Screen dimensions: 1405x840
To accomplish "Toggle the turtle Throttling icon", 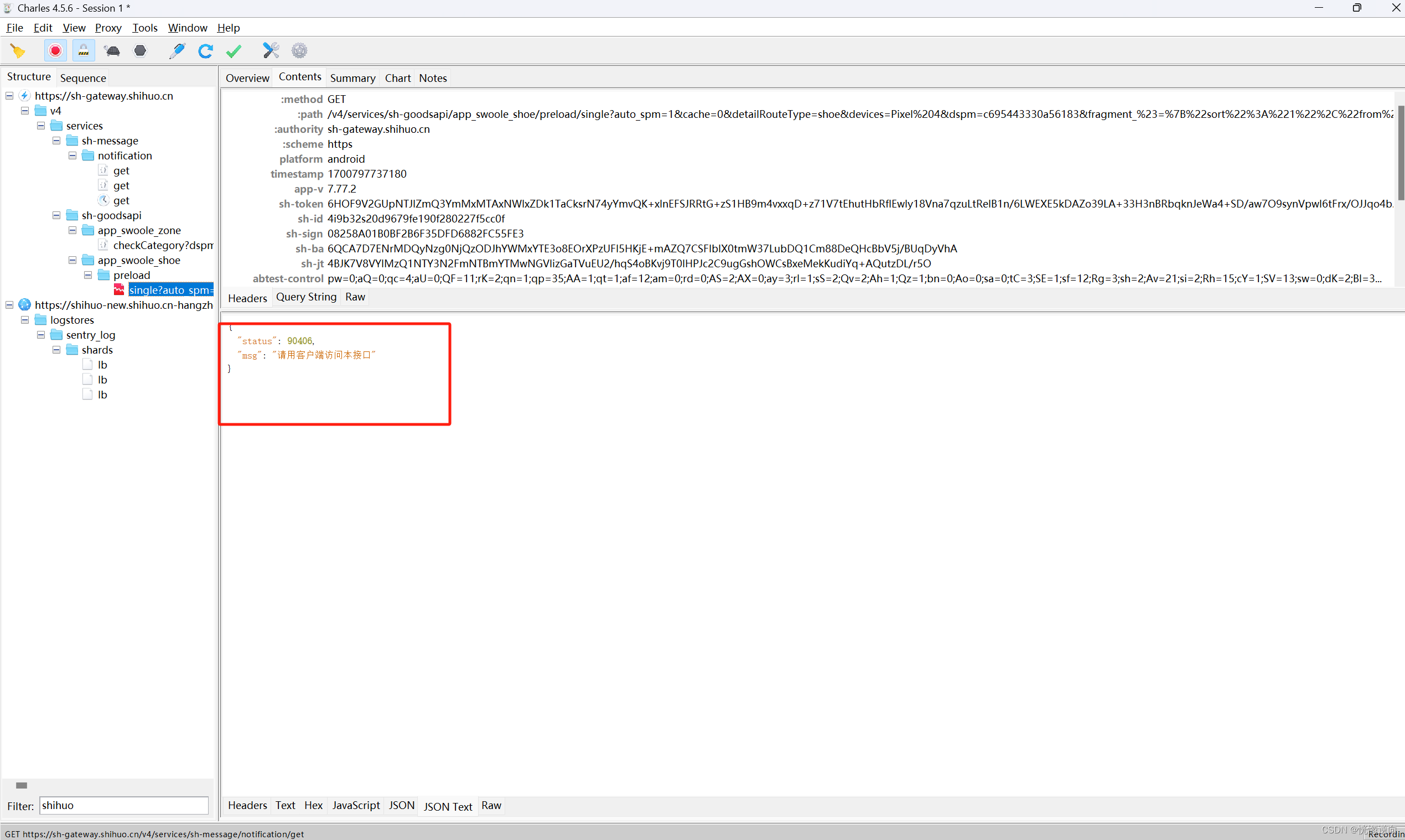I will pyautogui.click(x=112, y=51).
